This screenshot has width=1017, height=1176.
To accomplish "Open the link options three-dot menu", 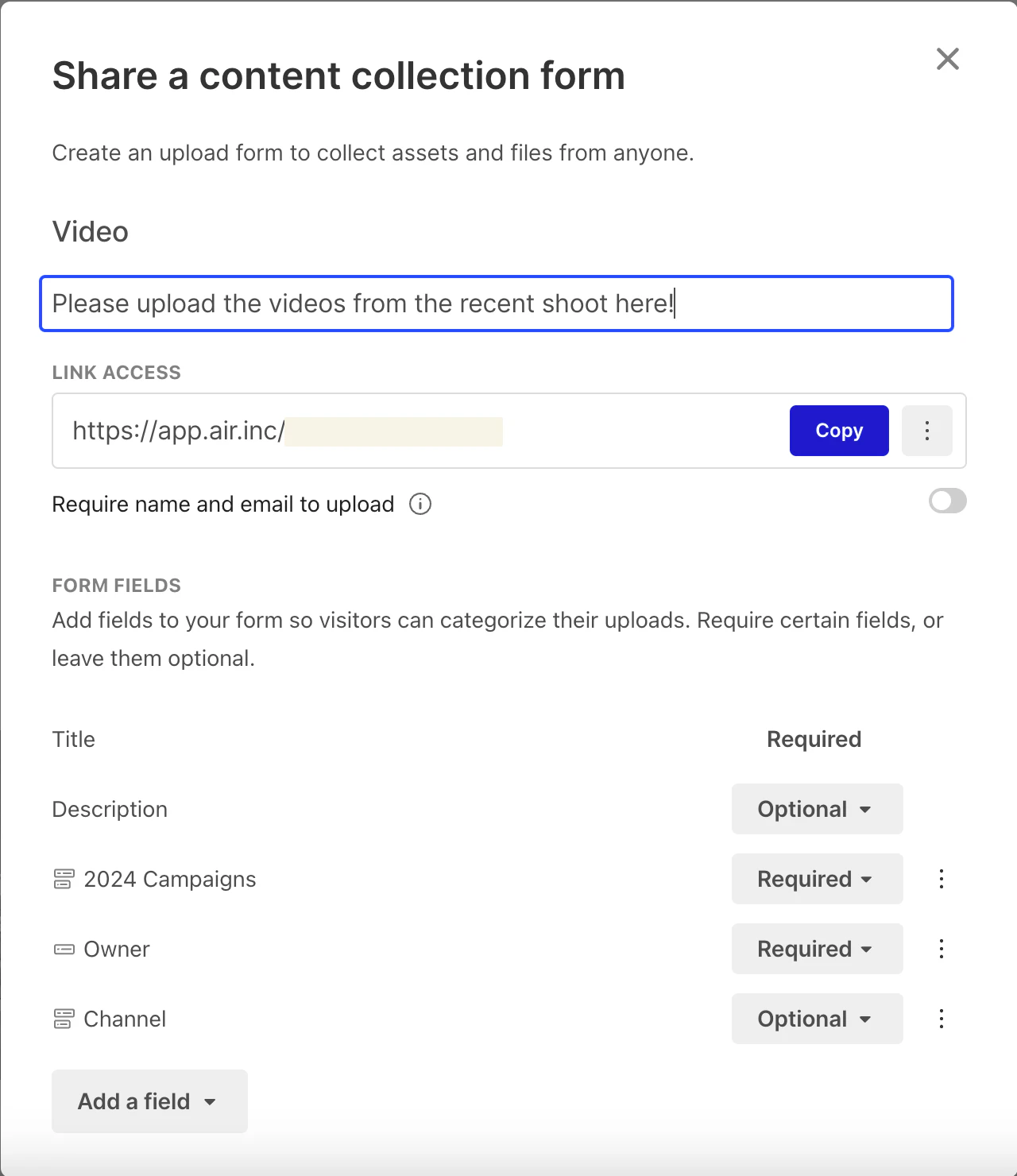I will click(926, 431).
